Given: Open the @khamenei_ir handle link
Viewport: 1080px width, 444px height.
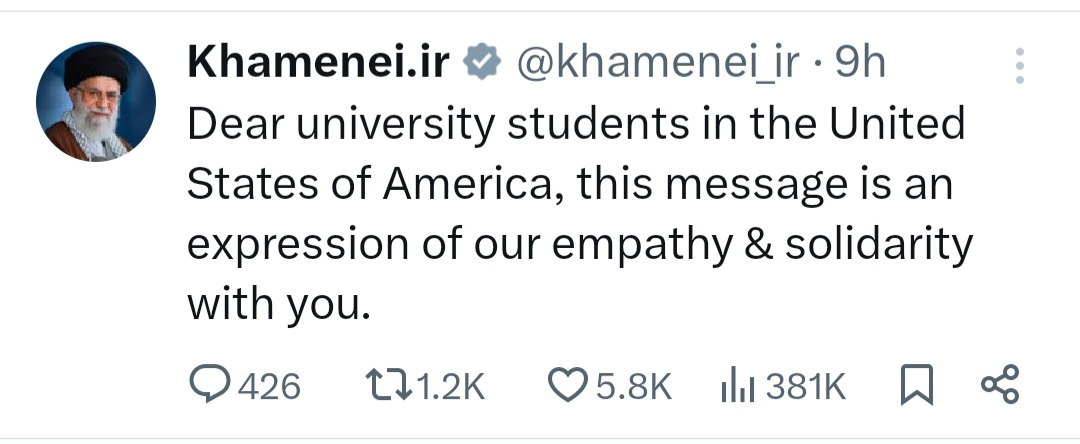Looking at the screenshot, I should [x=656, y=66].
